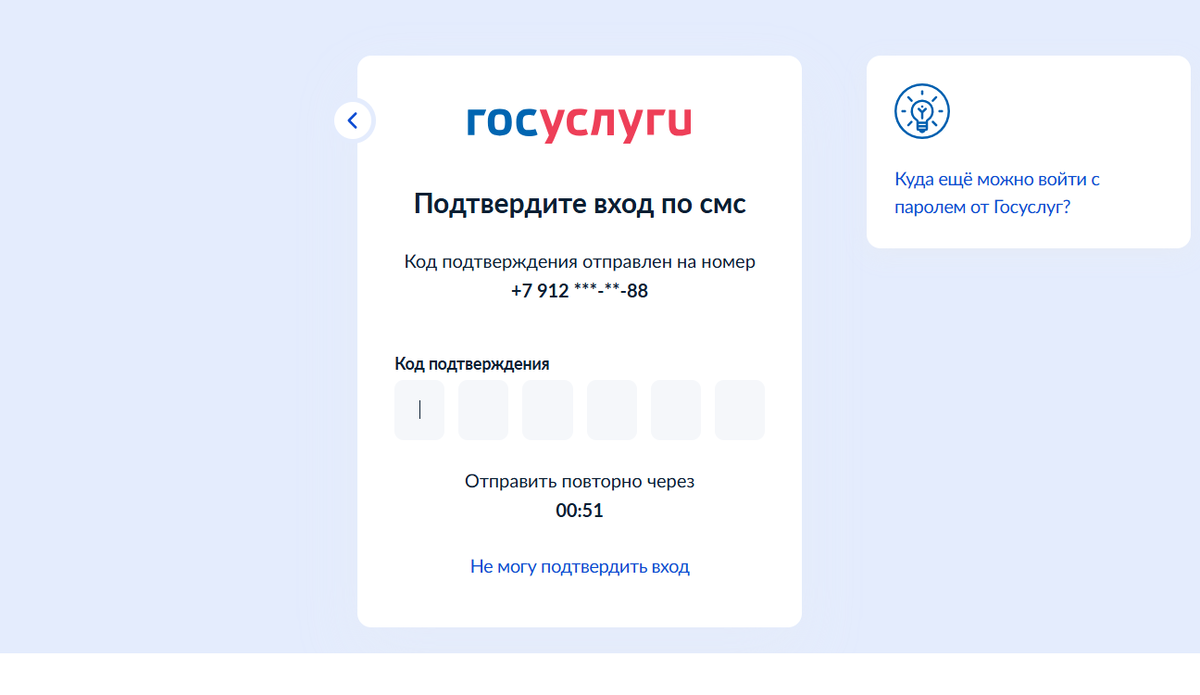Select the second confirmation code digit box

click(x=483, y=410)
